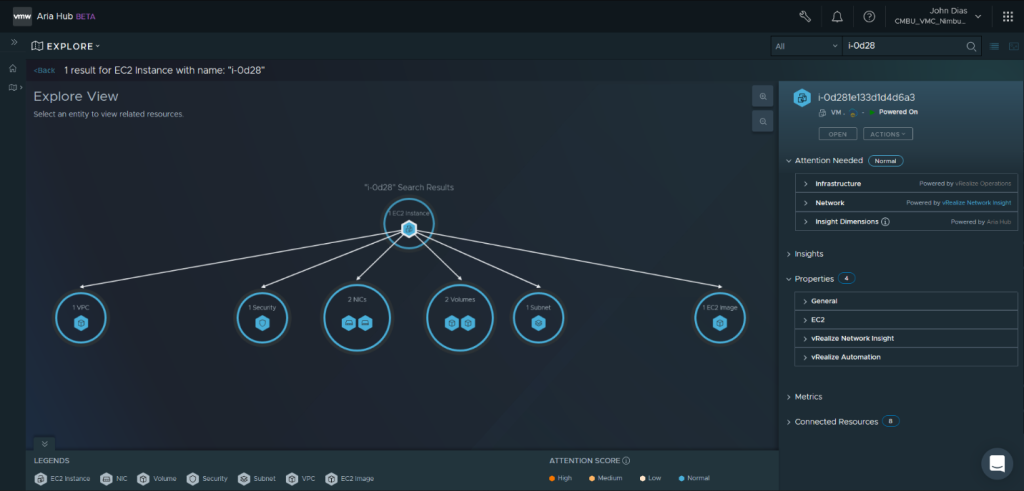The height and width of the screenshot is (491, 1024).
Task: Select the 2 NICs node
Action: (x=357, y=318)
